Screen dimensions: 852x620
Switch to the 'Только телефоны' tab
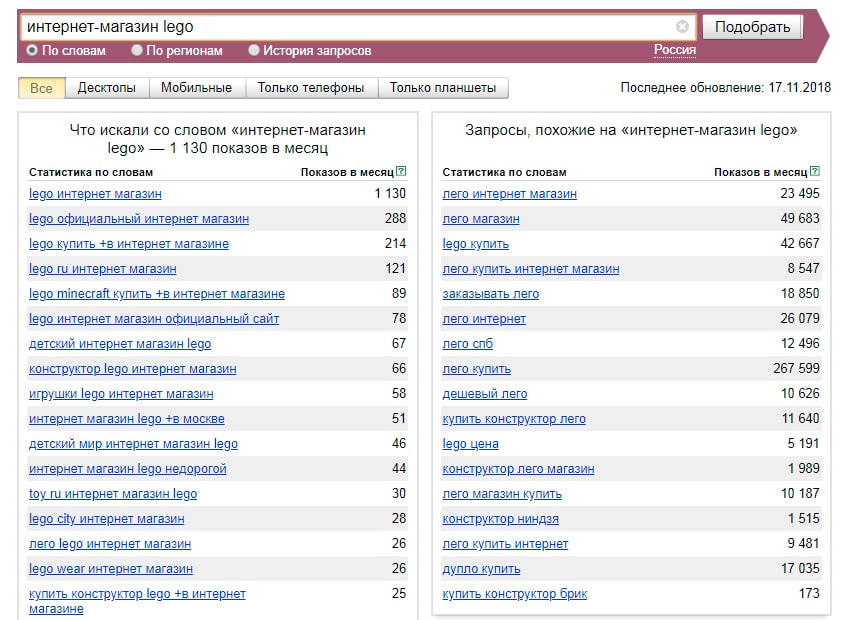(311, 88)
